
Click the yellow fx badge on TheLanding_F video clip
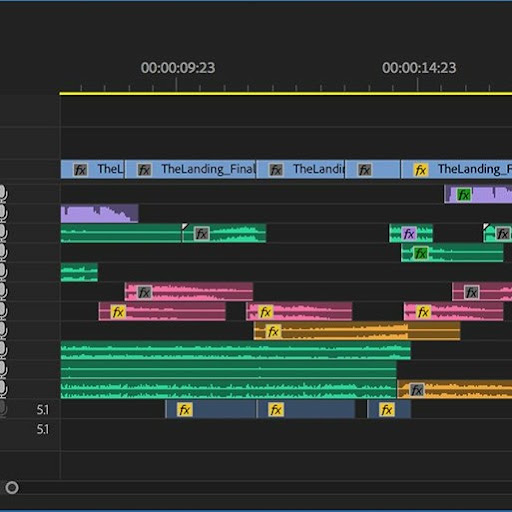pos(420,170)
